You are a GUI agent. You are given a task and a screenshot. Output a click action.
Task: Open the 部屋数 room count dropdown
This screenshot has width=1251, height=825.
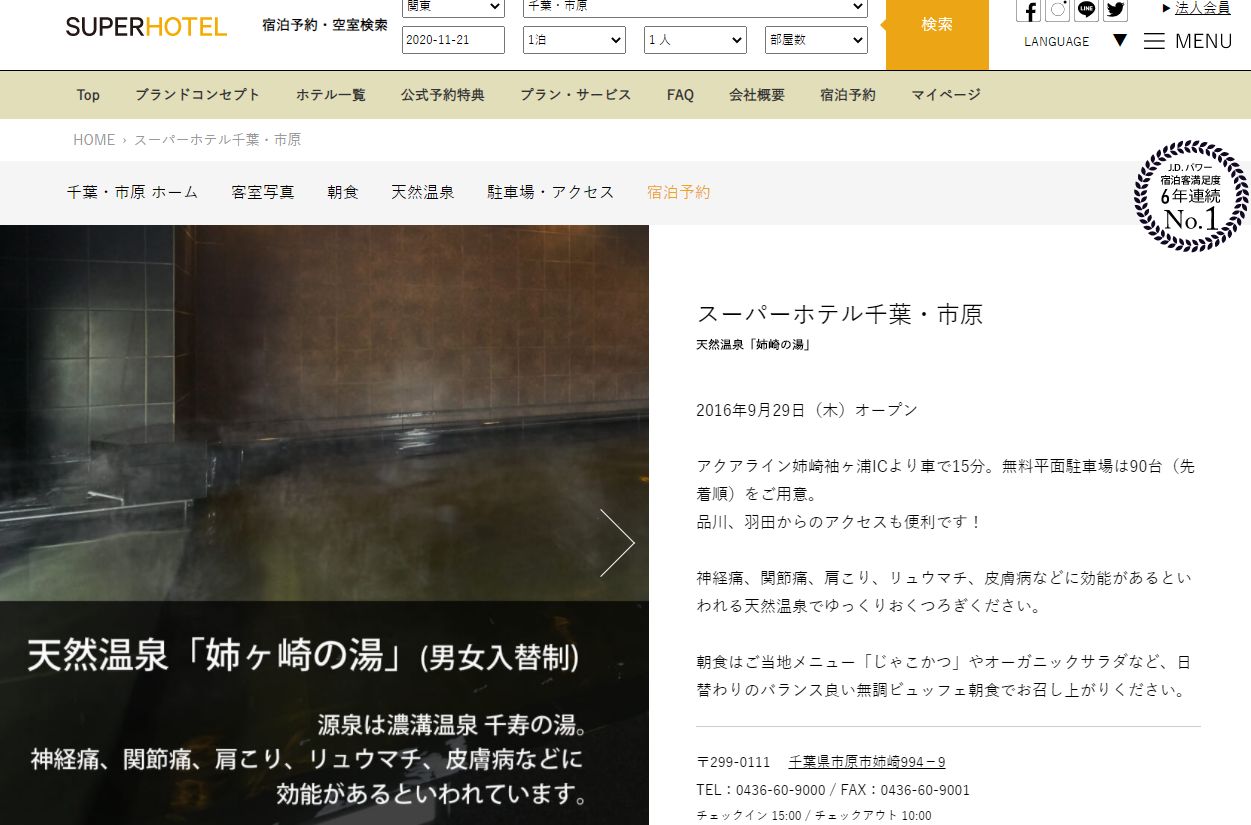816,40
